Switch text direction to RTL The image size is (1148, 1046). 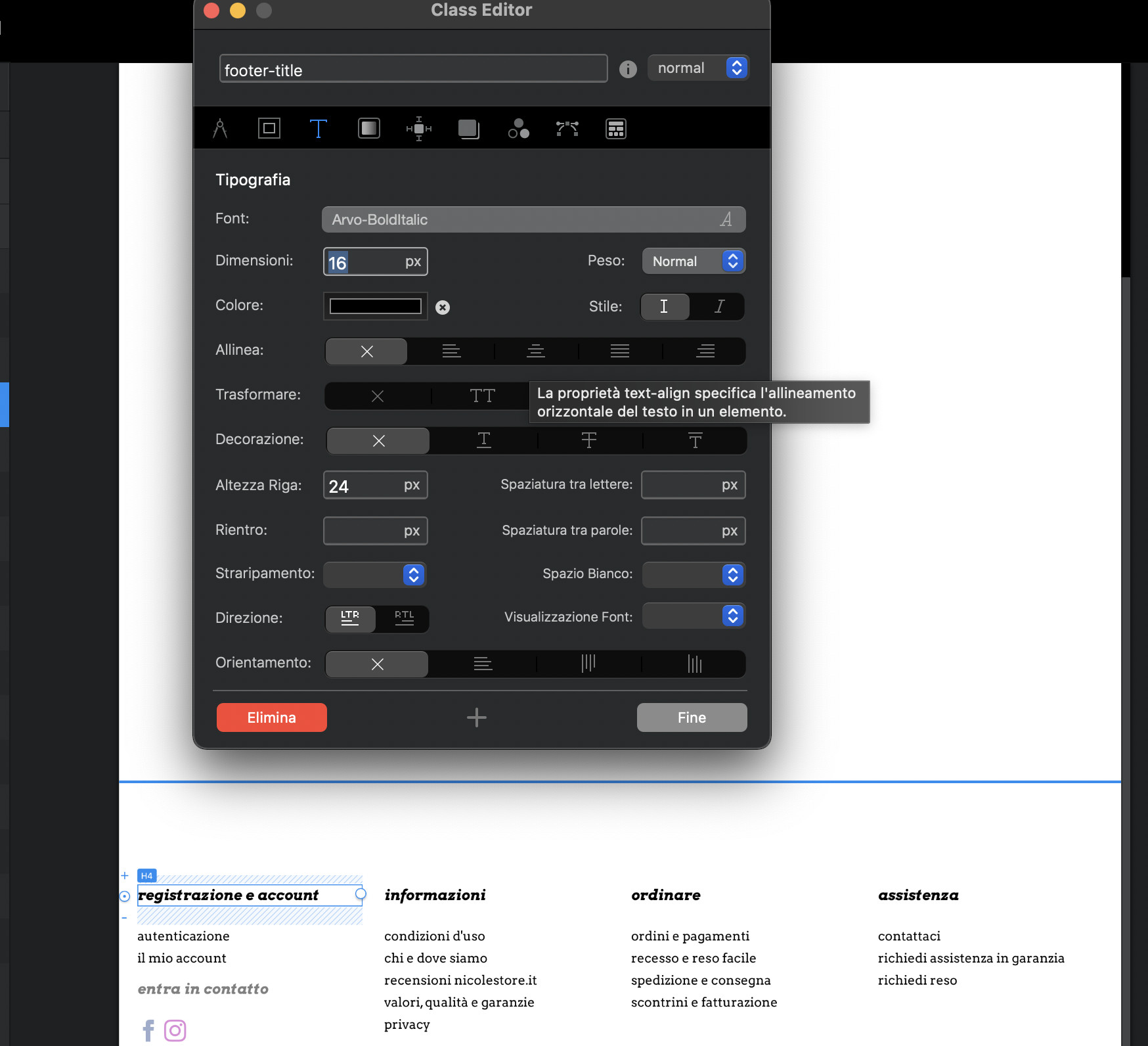pos(404,618)
